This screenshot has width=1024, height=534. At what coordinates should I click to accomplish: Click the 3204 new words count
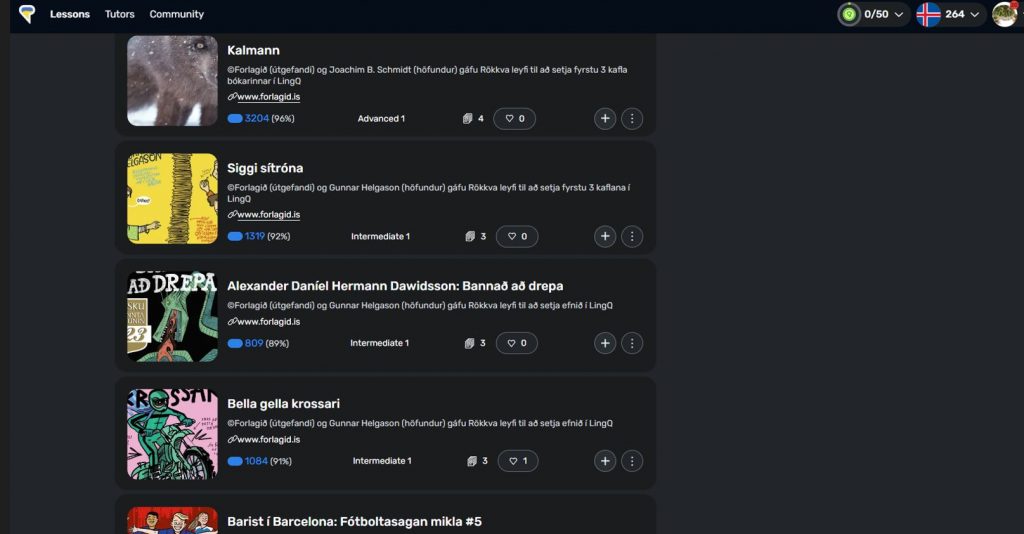click(x=257, y=118)
